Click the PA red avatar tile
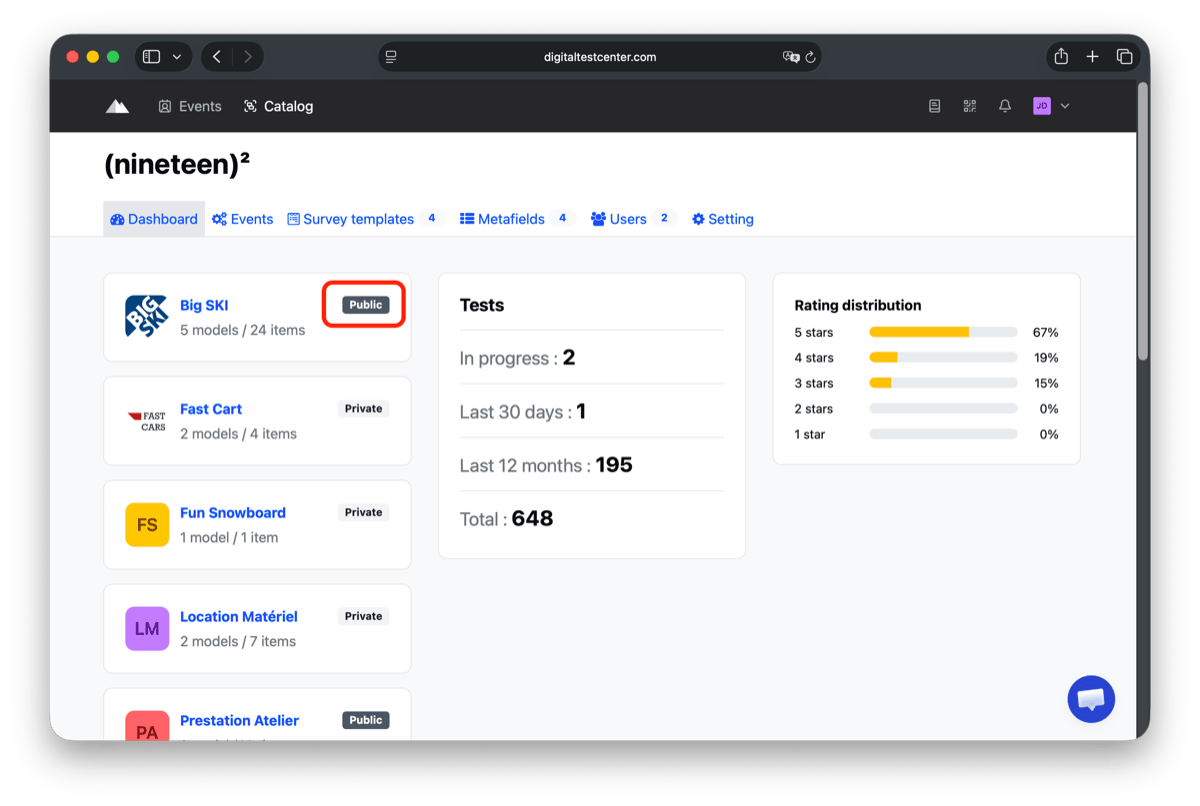The height and width of the screenshot is (806, 1200). pos(147,726)
